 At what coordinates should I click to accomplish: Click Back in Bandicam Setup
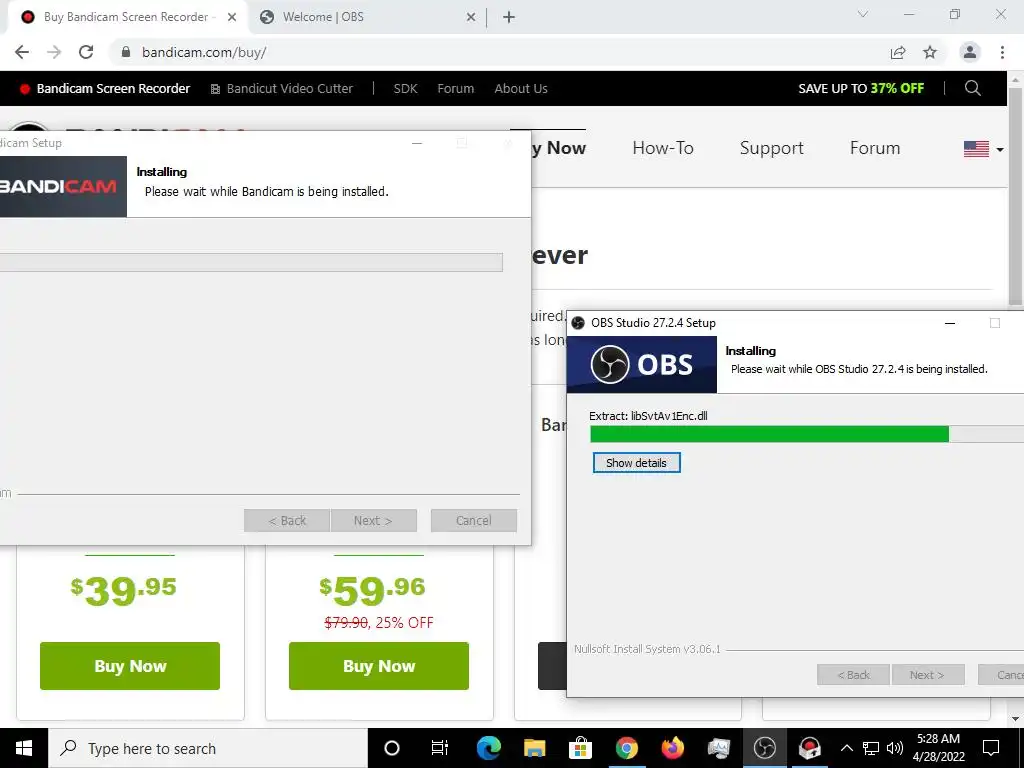point(287,520)
